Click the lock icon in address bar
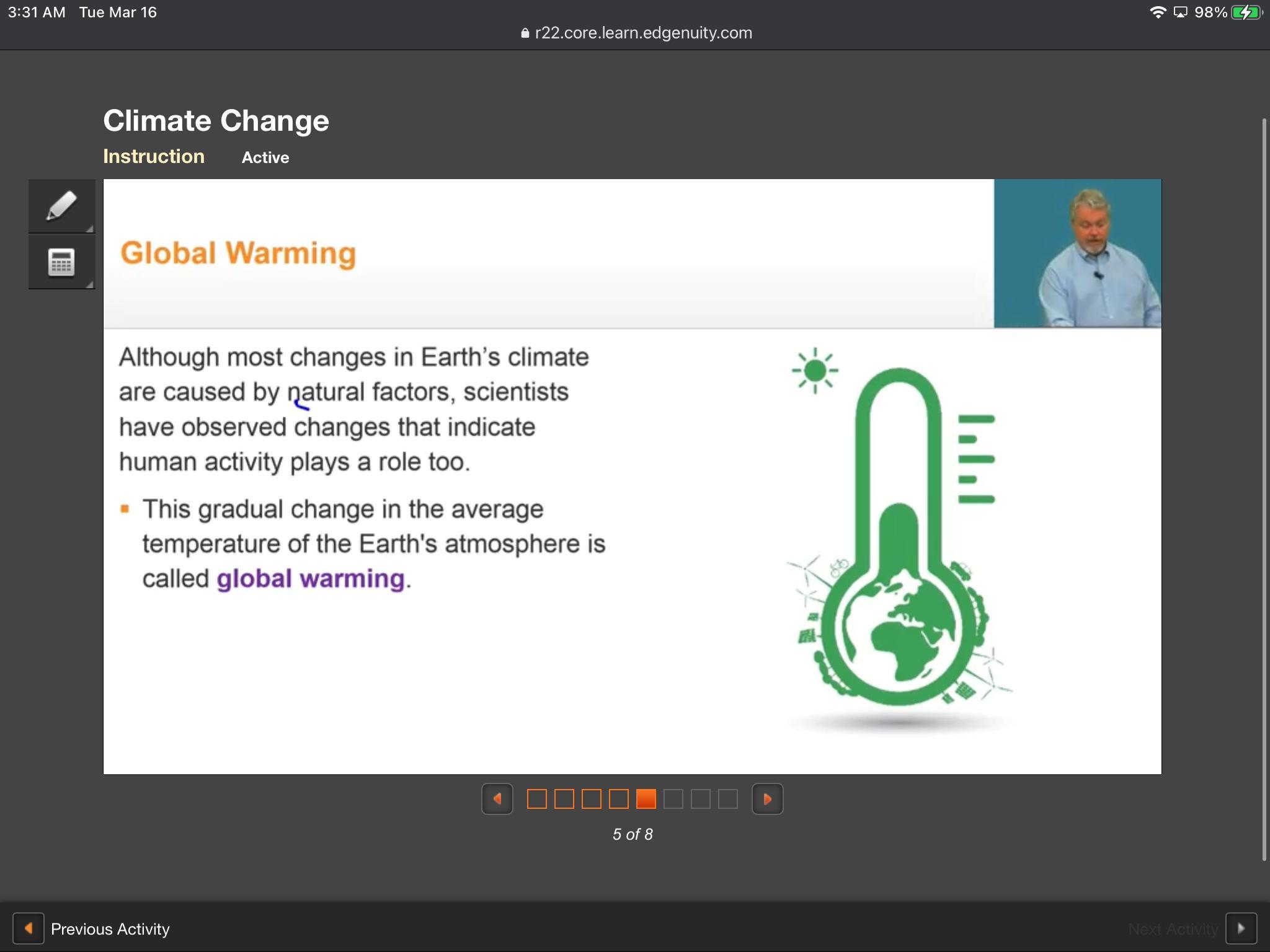 525,33
